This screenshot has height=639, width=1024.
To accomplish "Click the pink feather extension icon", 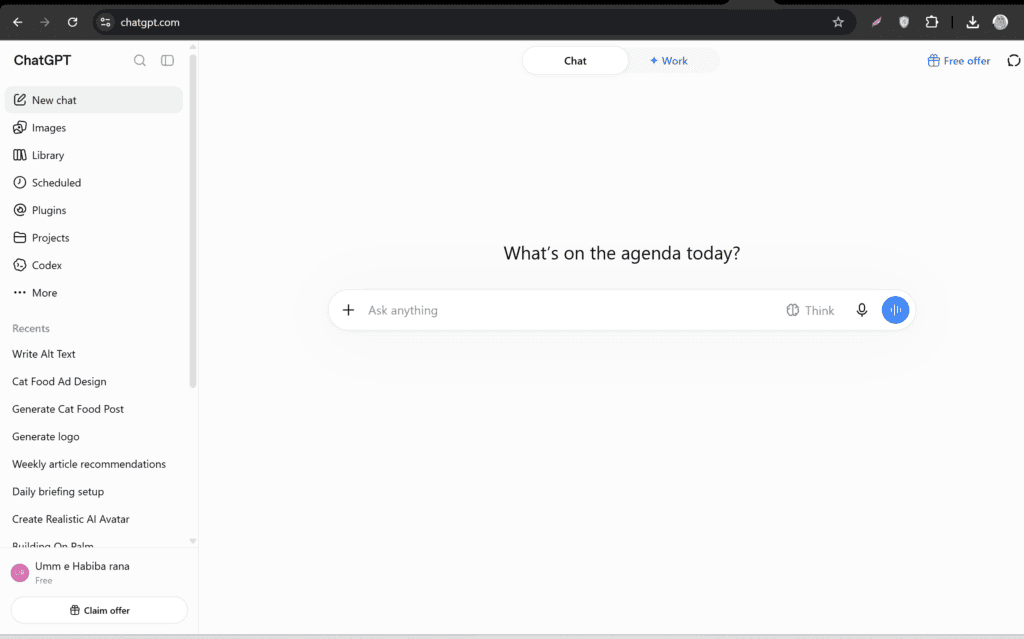I will tap(876, 22).
